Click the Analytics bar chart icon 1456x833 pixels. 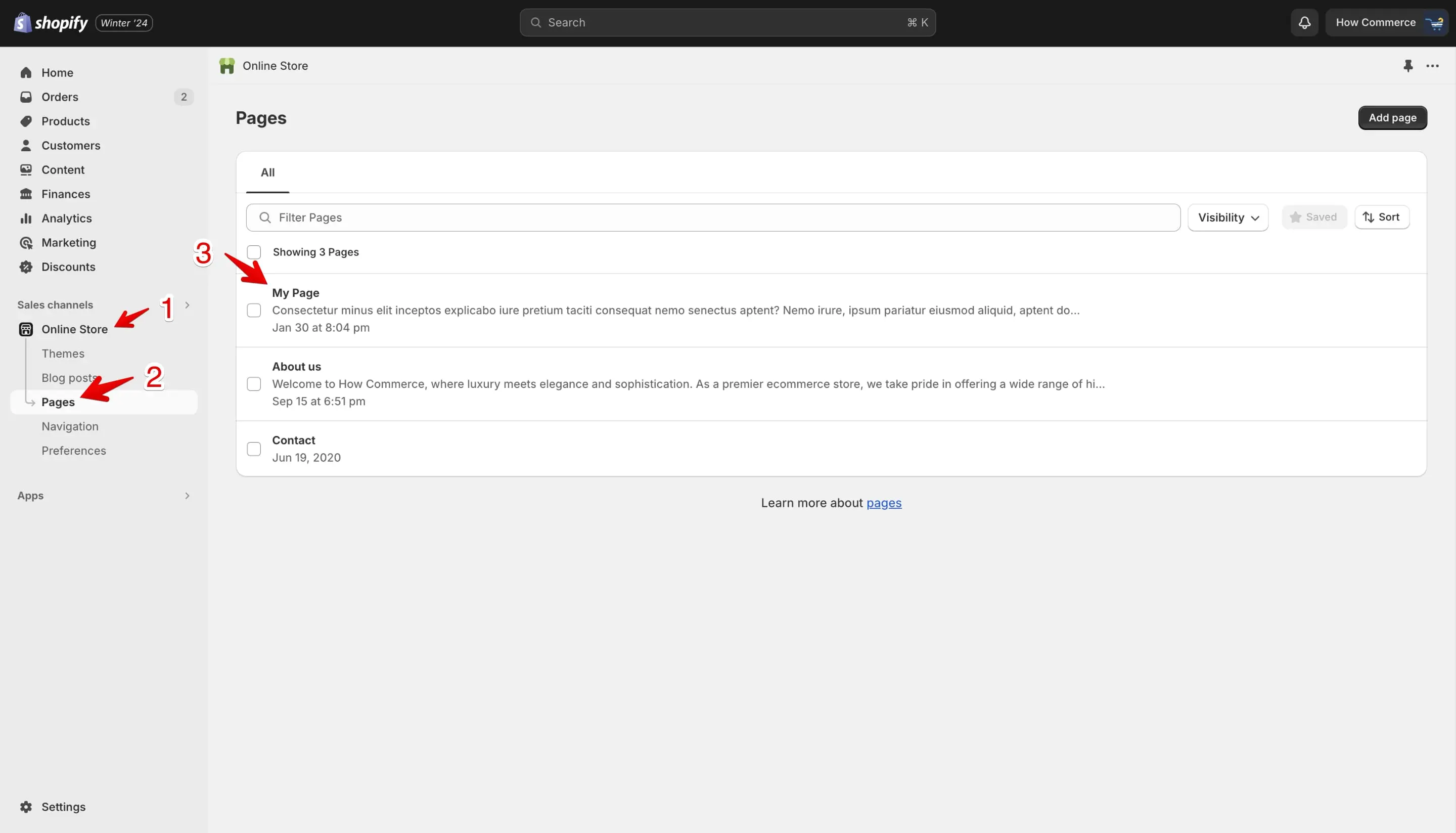(26, 218)
